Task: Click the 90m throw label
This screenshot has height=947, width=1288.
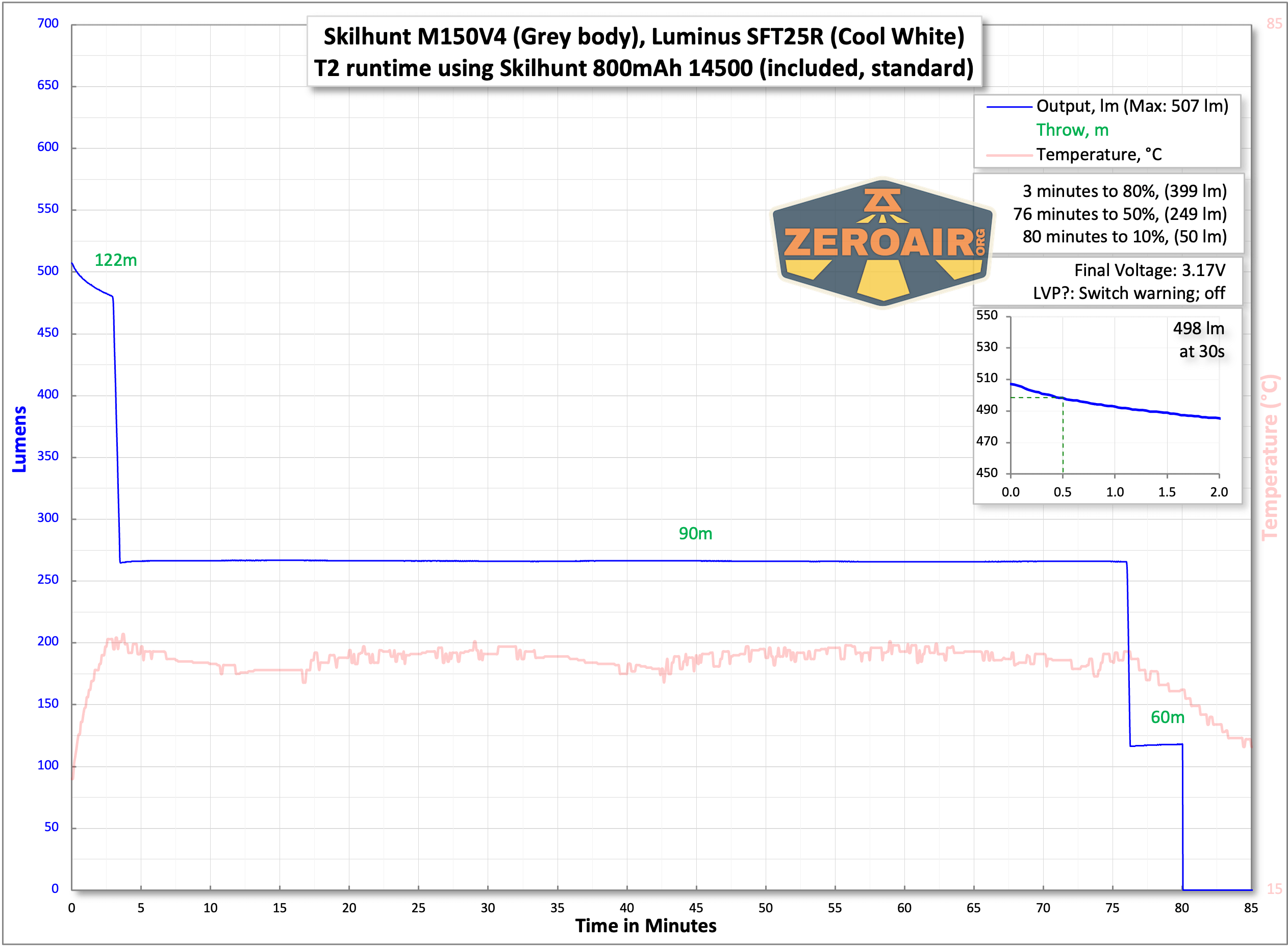Action: click(695, 534)
